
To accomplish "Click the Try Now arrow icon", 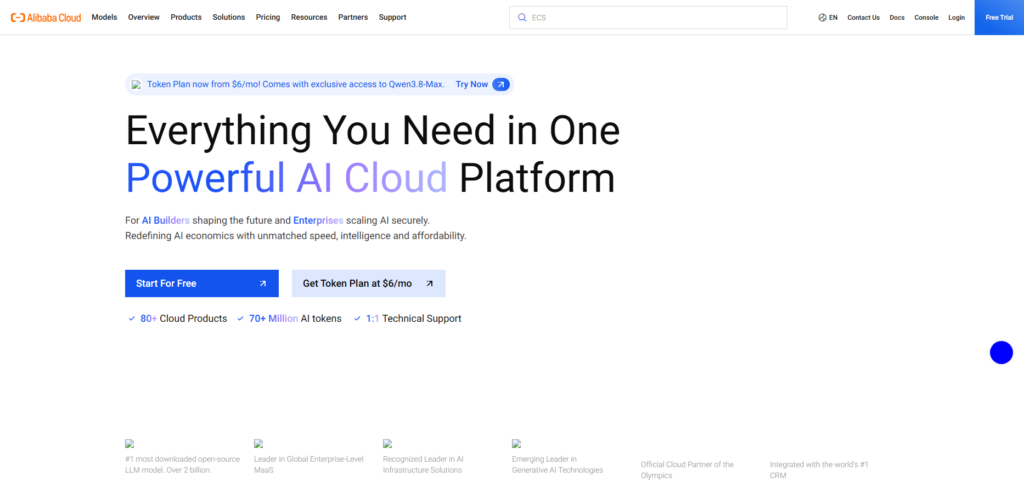I will click(501, 84).
